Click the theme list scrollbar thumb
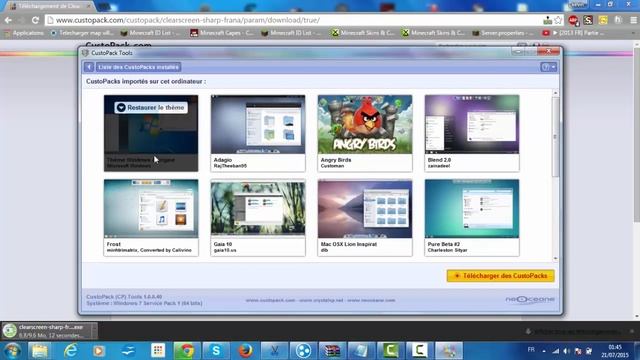The width and height of the screenshot is (640, 360). click(555, 137)
